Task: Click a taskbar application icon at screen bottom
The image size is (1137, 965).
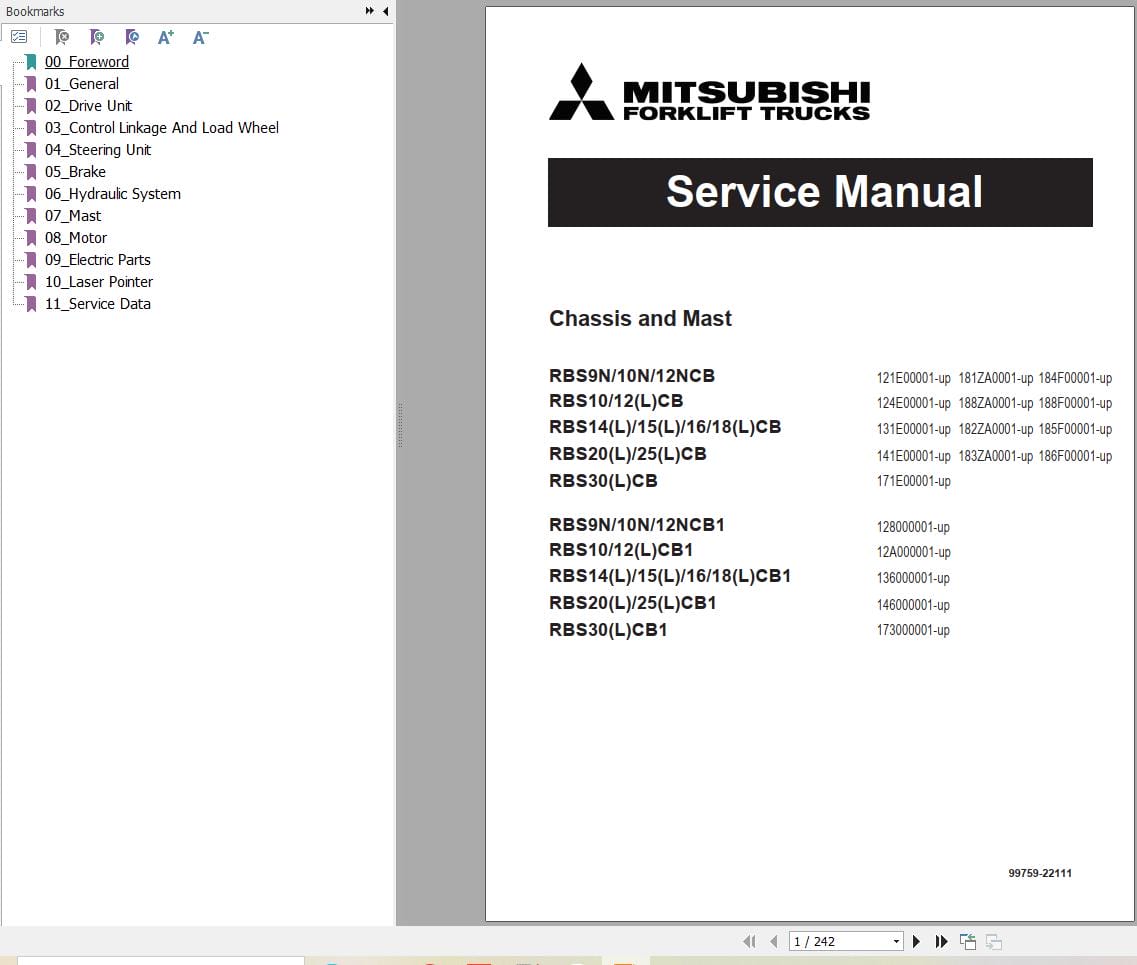Action: 330,960
